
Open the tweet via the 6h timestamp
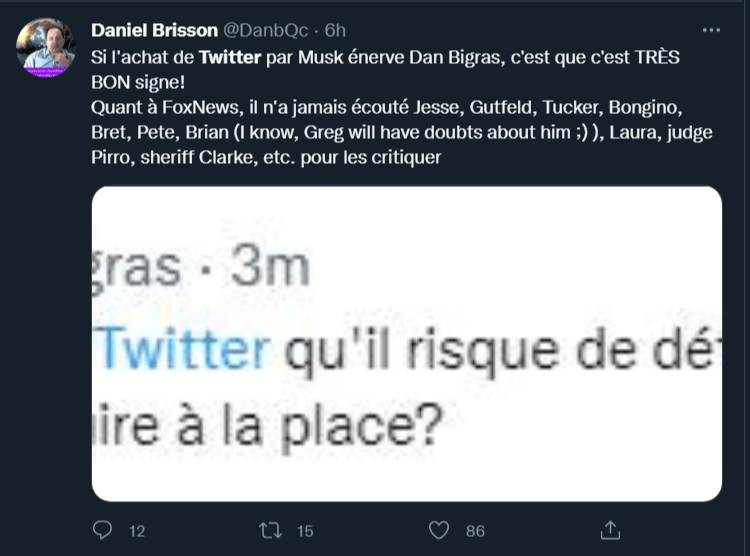click(x=335, y=31)
